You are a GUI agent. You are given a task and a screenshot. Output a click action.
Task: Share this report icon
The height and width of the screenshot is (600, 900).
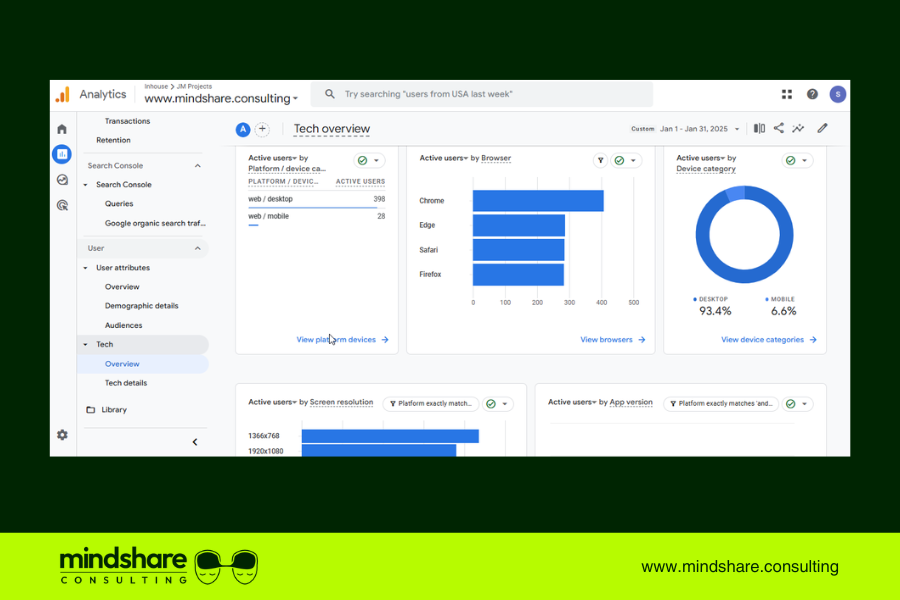coord(778,128)
